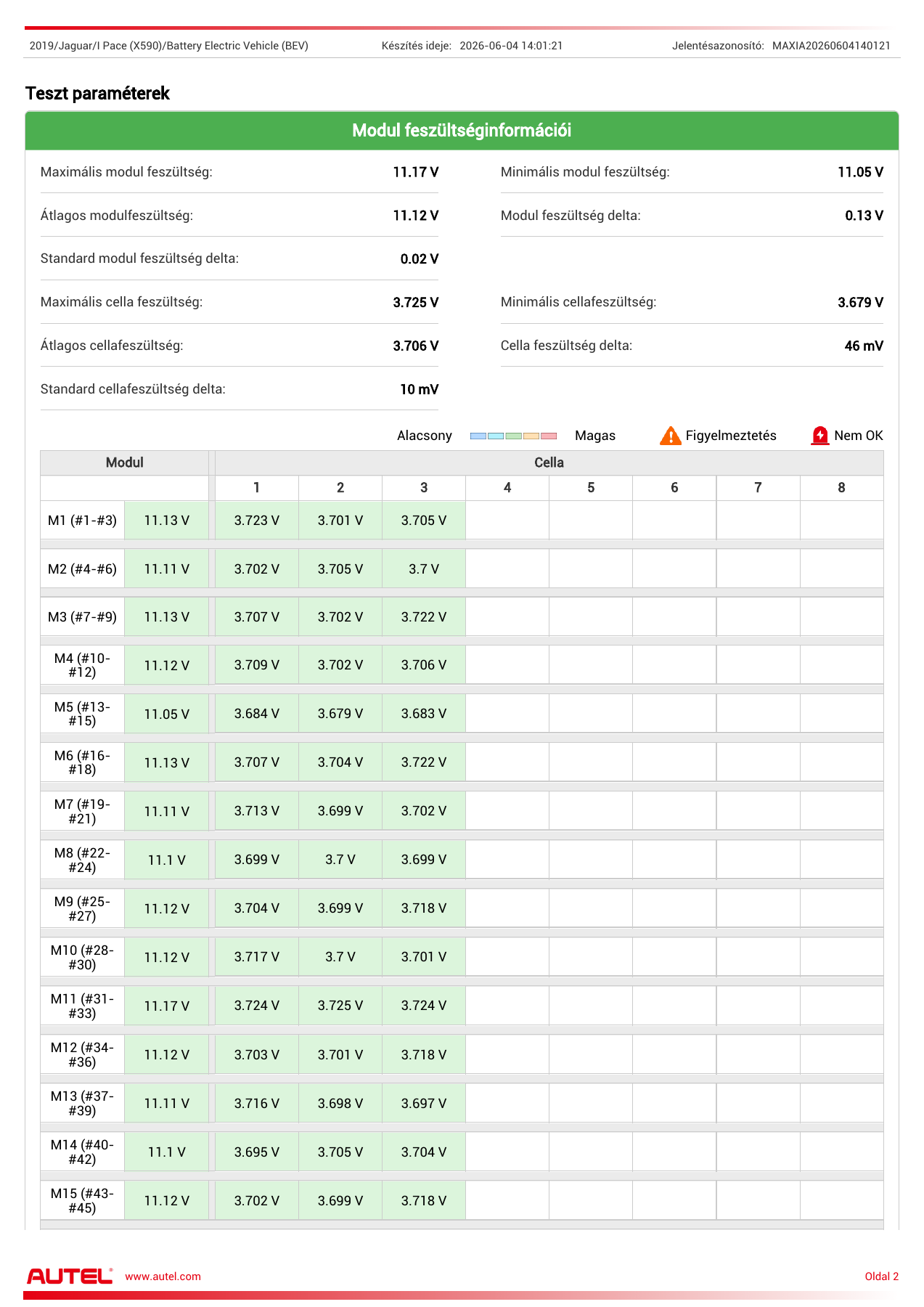This screenshot has width=924, height=1307.
Task: Click the Cella column header
Action: tap(549, 463)
